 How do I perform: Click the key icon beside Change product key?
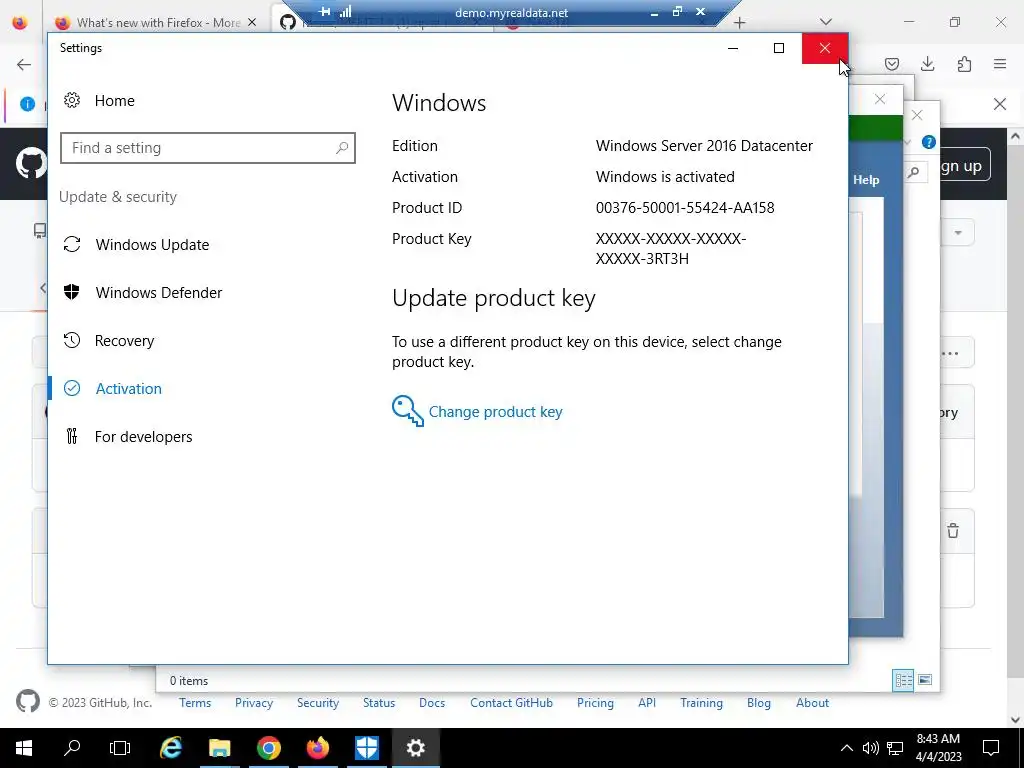pos(408,411)
